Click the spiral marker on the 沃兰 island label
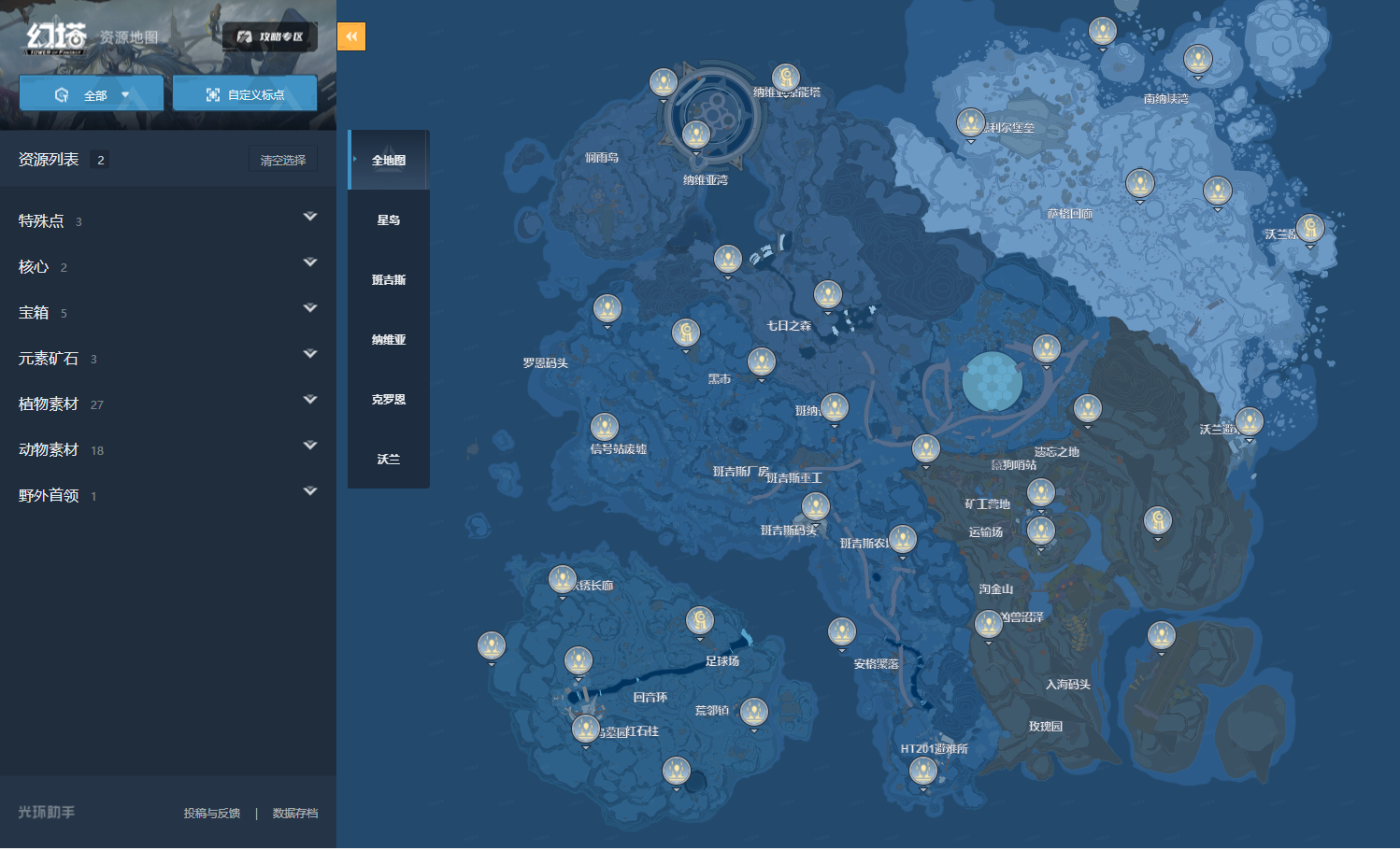 1310,230
